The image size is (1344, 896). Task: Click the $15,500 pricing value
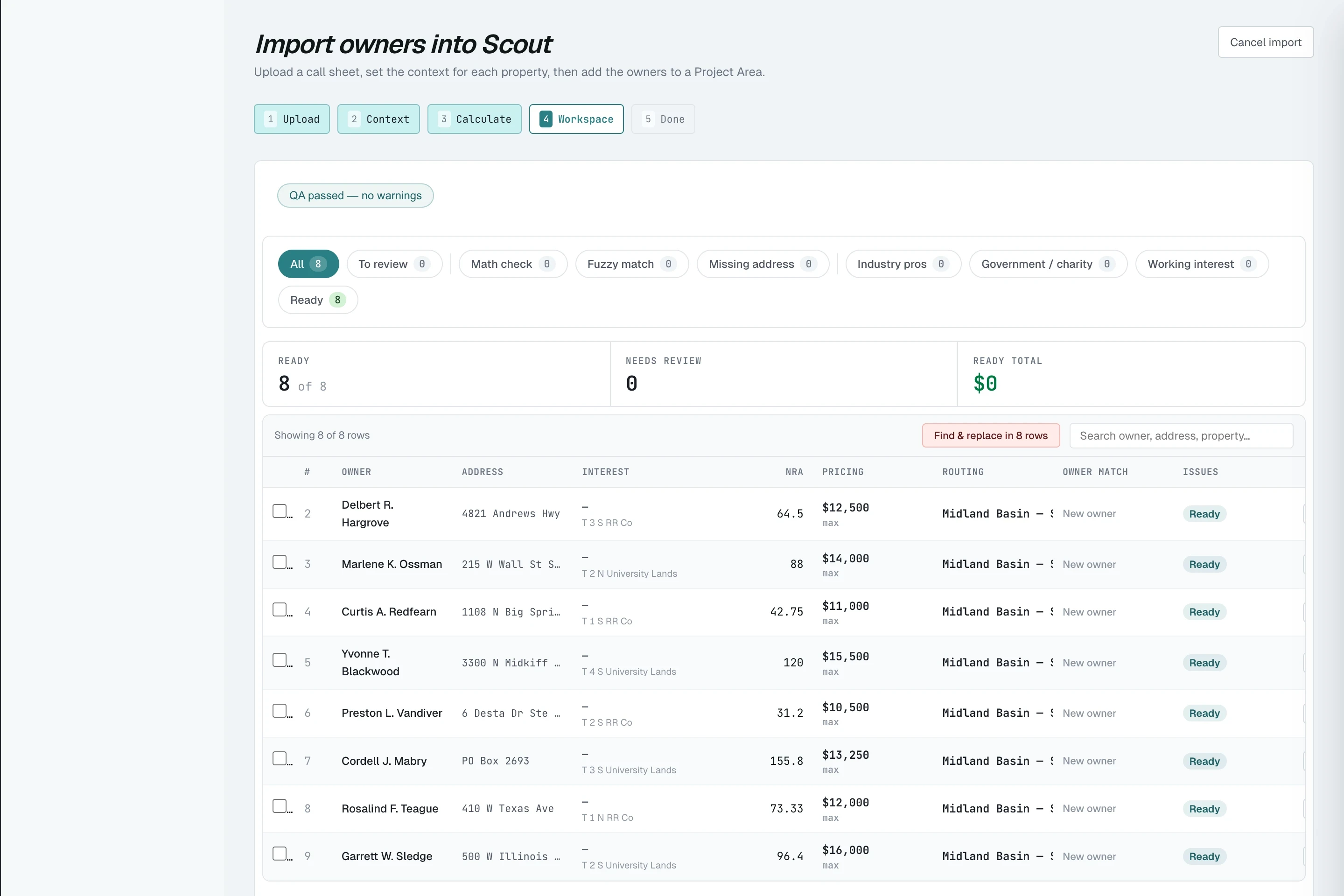click(x=845, y=657)
